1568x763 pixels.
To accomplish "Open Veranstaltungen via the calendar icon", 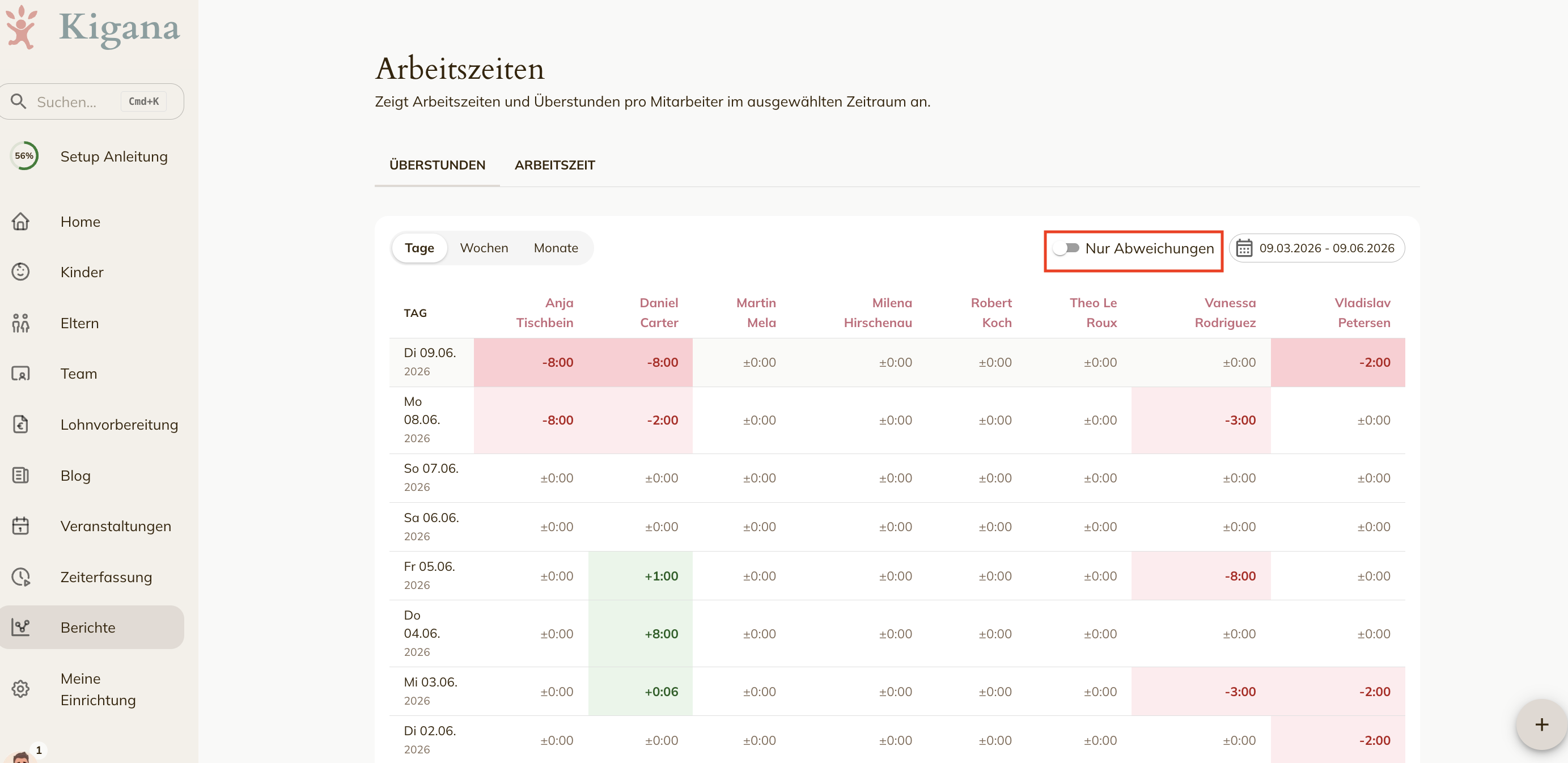I will tap(21, 525).
